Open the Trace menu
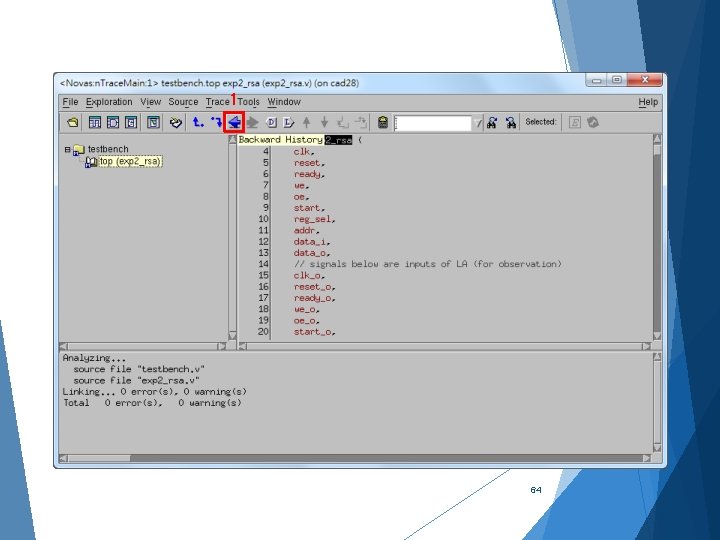The height and width of the screenshot is (540, 720). click(x=217, y=102)
